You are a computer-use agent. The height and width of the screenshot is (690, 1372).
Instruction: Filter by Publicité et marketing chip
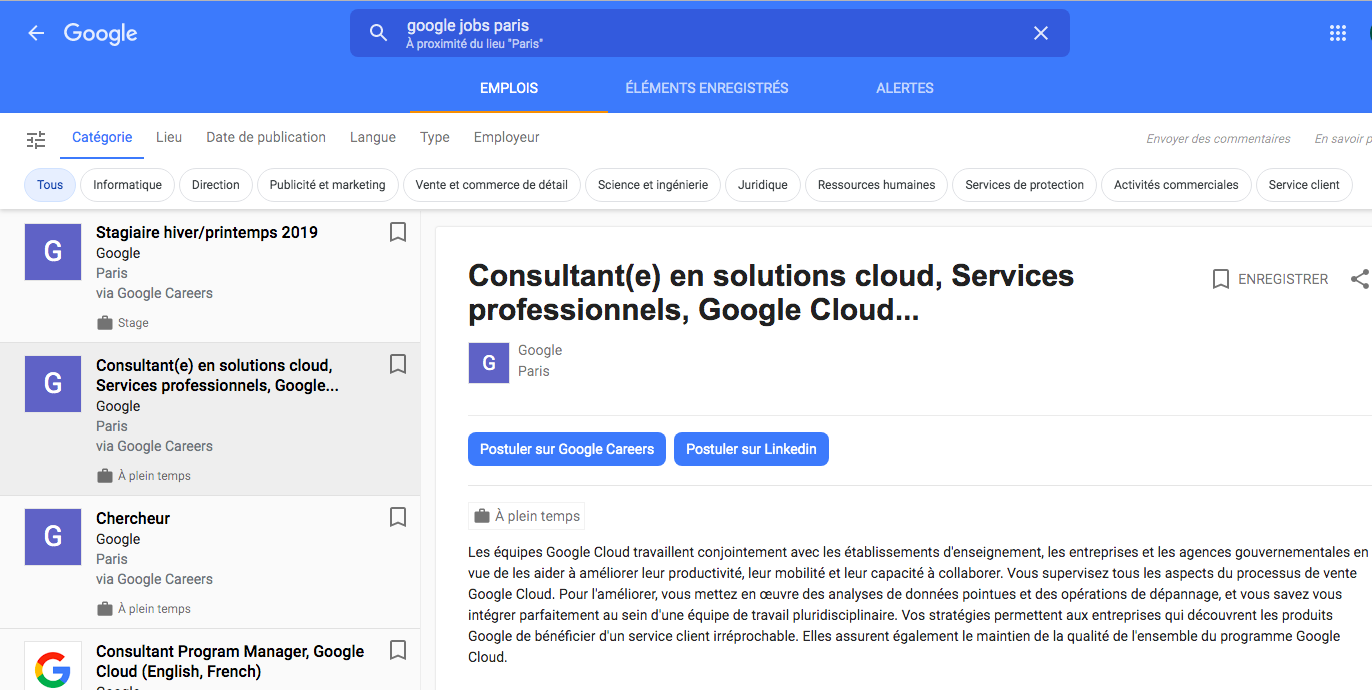pyautogui.click(x=328, y=185)
